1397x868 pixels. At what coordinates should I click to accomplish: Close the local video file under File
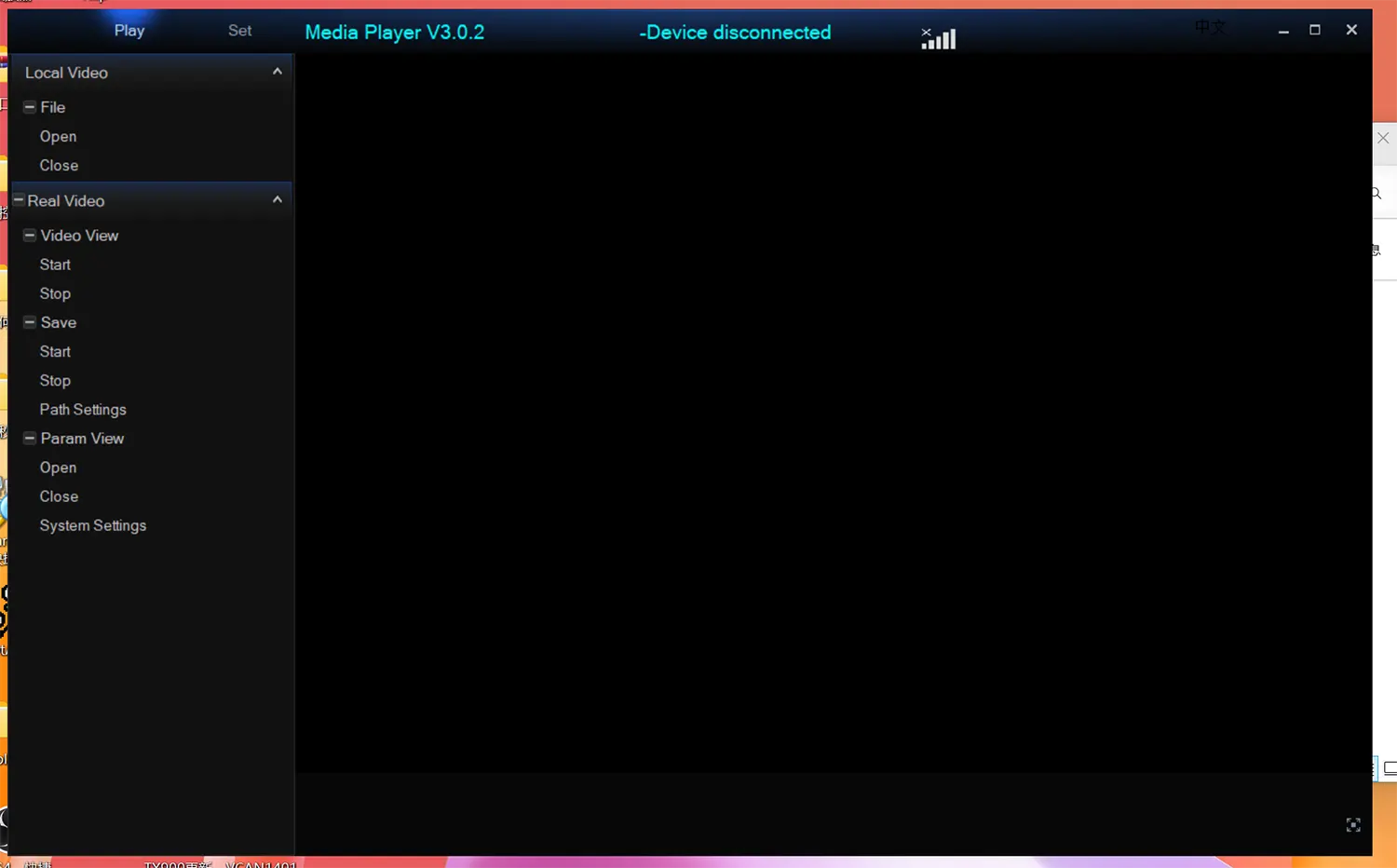pyautogui.click(x=59, y=165)
